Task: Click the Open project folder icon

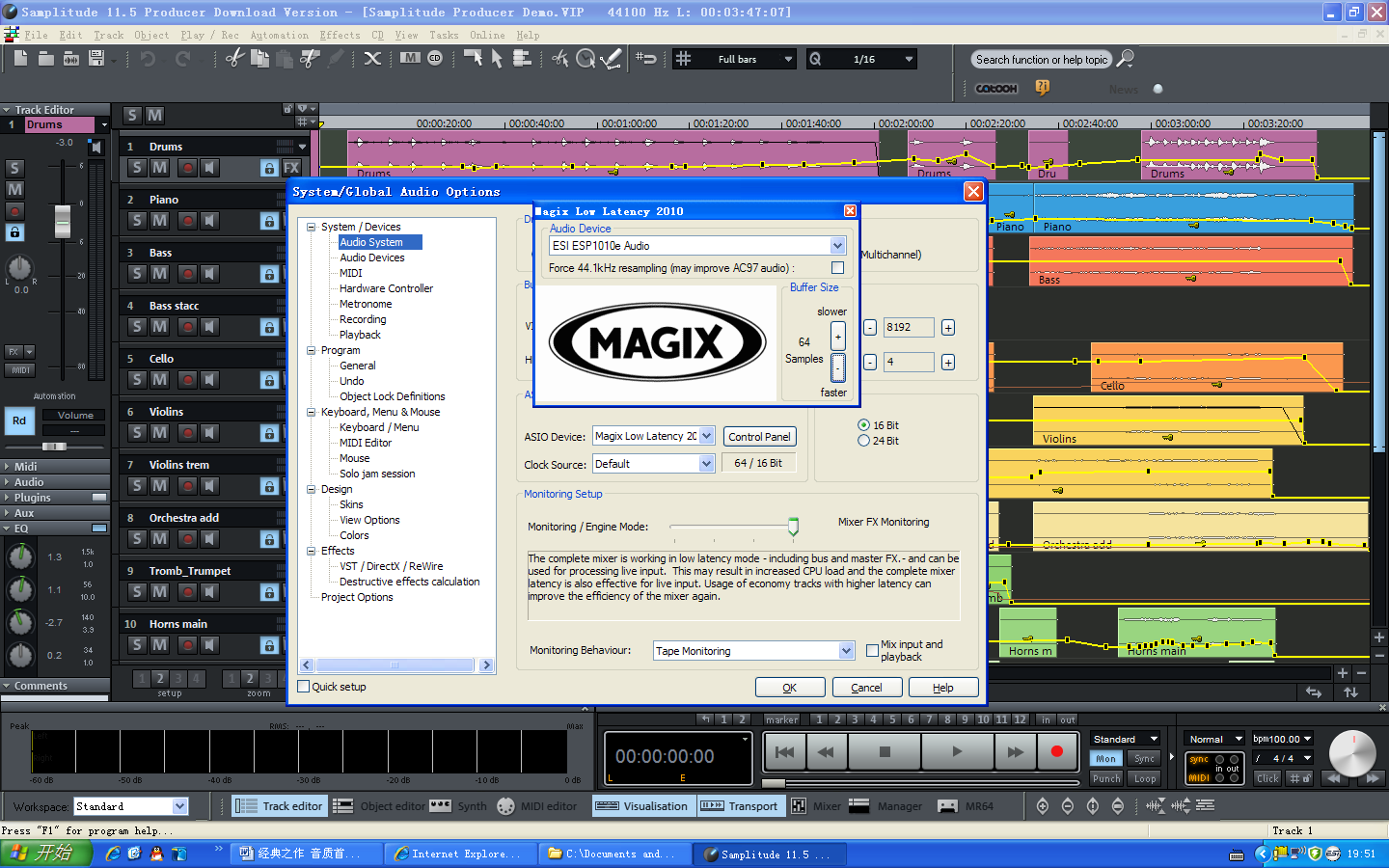Action: [45, 59]
